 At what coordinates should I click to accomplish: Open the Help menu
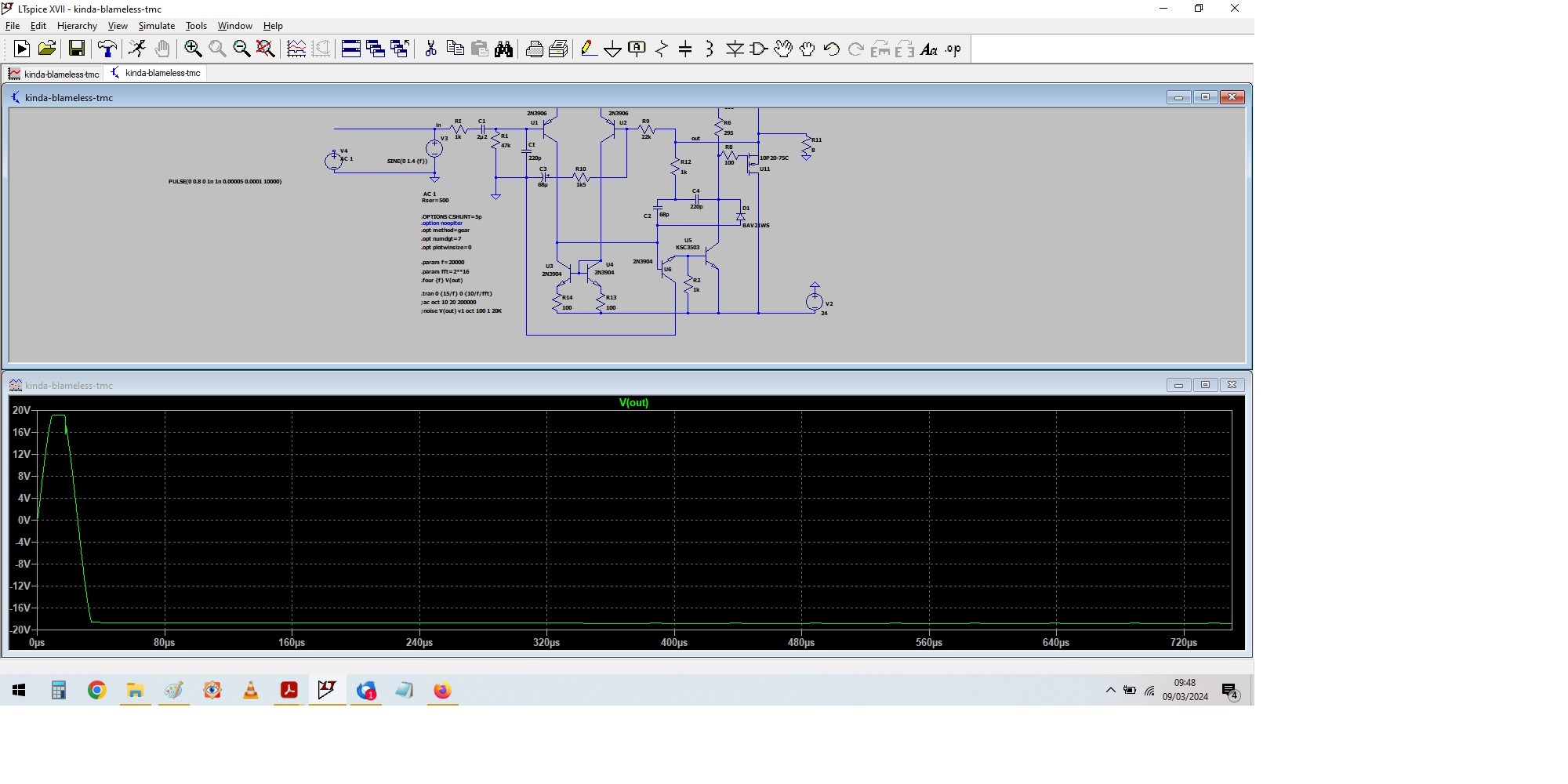pos(273,26)
